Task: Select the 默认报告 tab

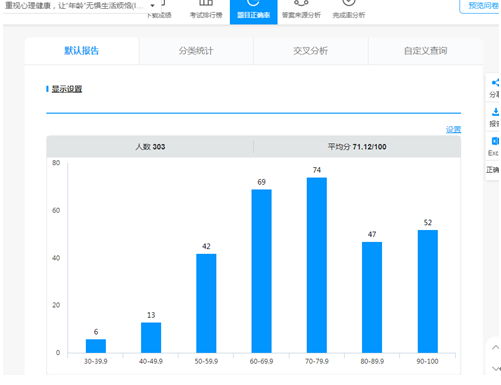Action: point(82,51)
